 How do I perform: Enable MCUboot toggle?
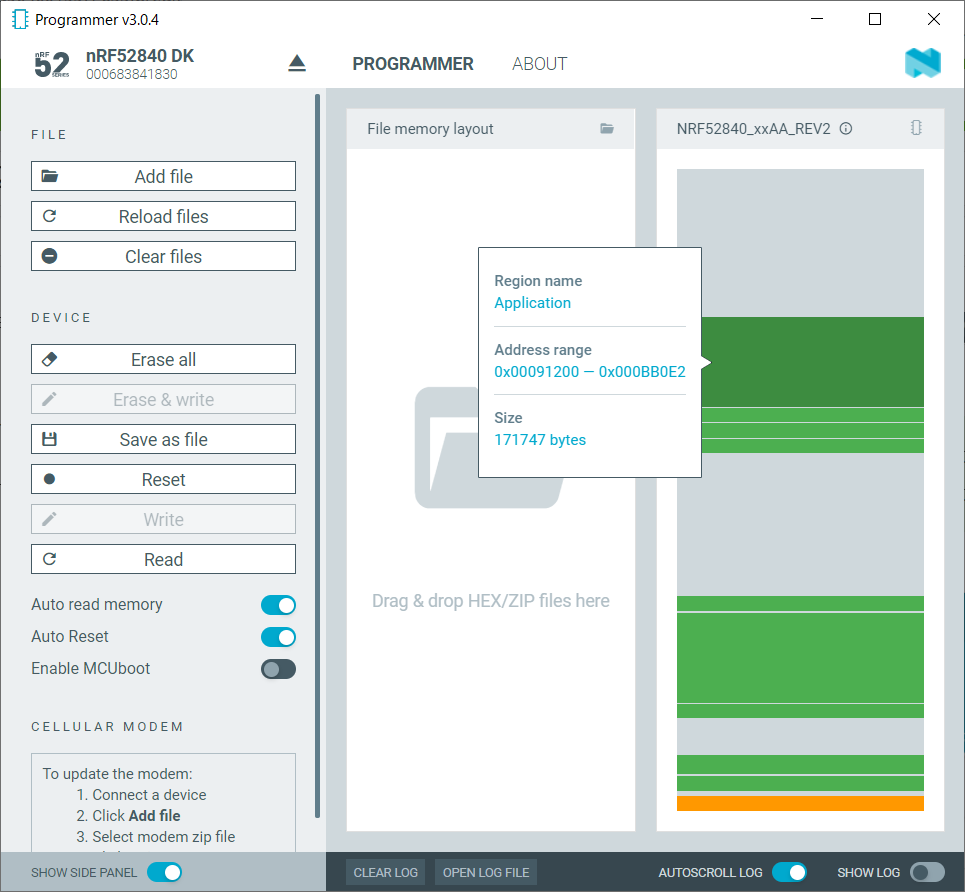point(278,669)
